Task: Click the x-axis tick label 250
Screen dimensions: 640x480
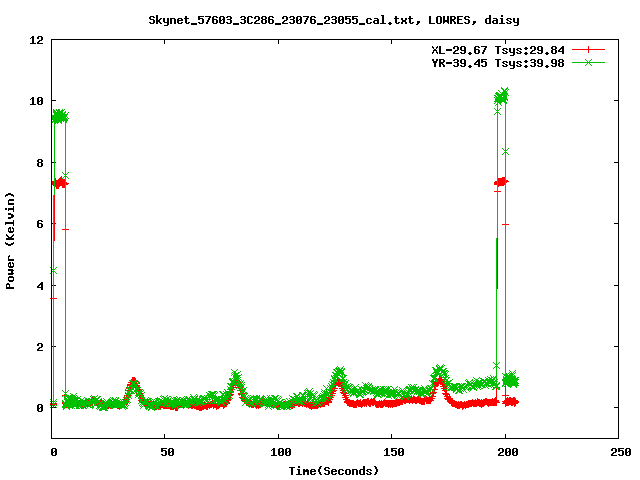Action: coord(620,452)
